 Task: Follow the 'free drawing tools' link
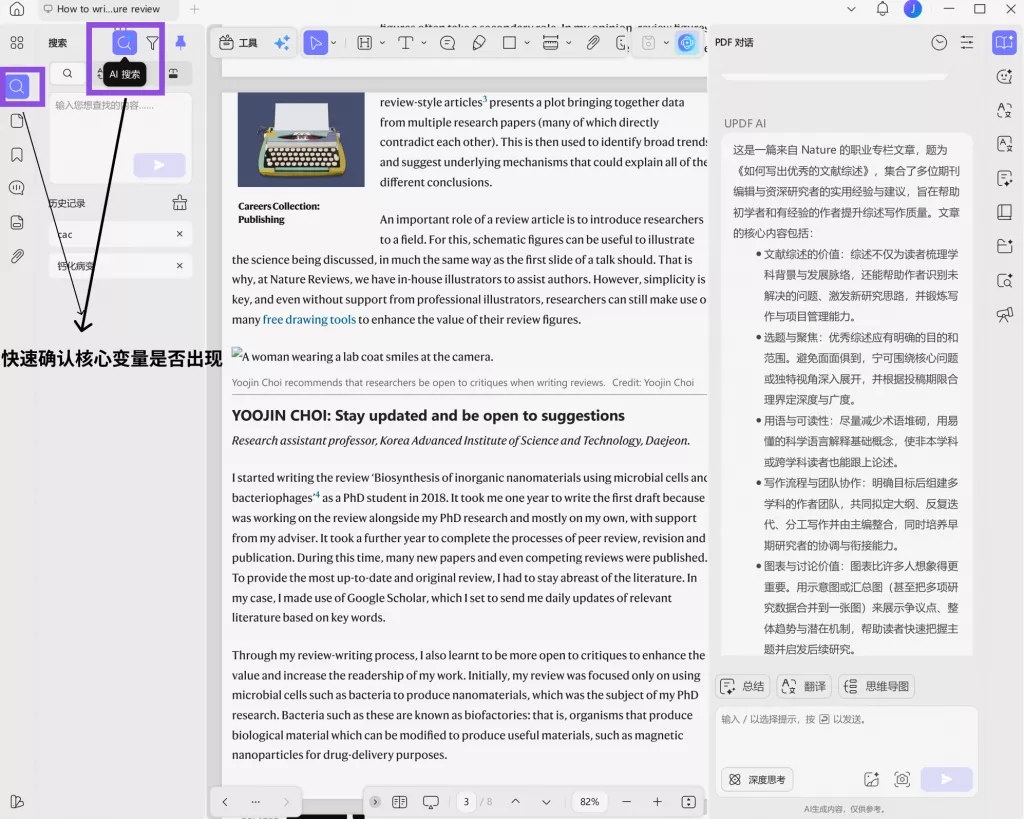coord(309,319)
